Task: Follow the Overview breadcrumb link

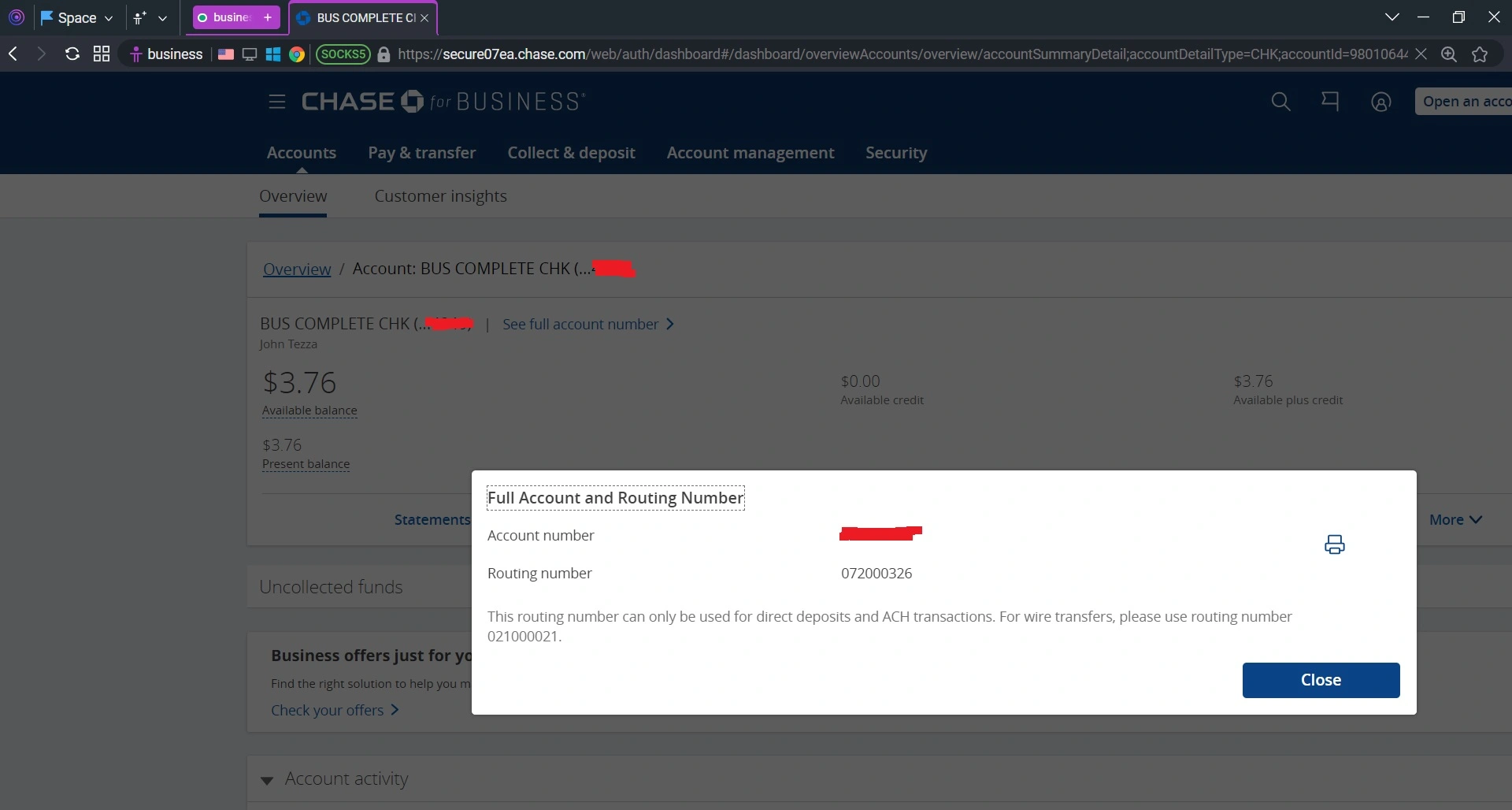Action: tap(297, 269)
